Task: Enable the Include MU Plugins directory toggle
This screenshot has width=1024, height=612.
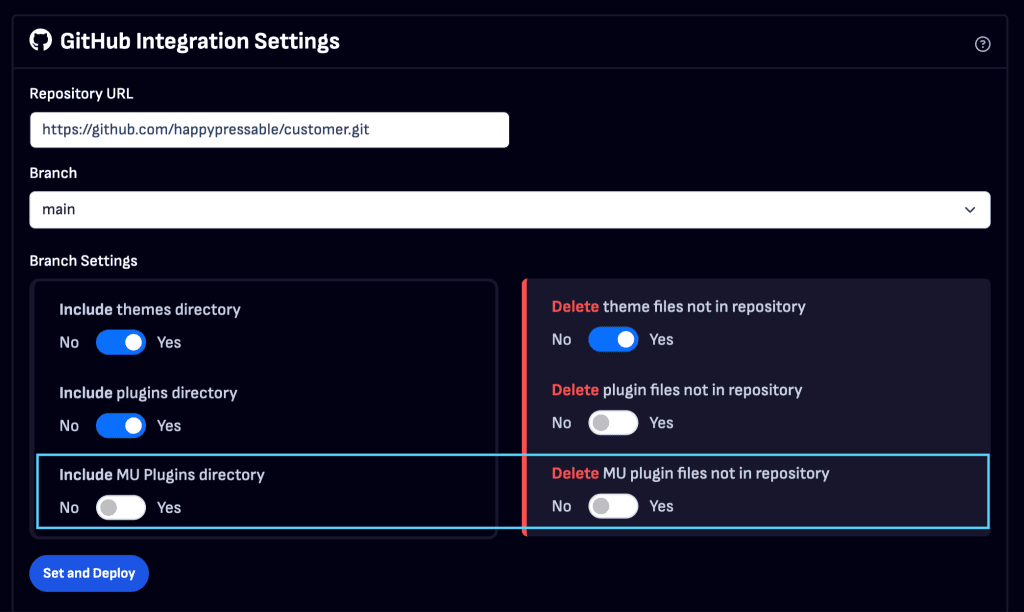Action: (x=120, y=507)
